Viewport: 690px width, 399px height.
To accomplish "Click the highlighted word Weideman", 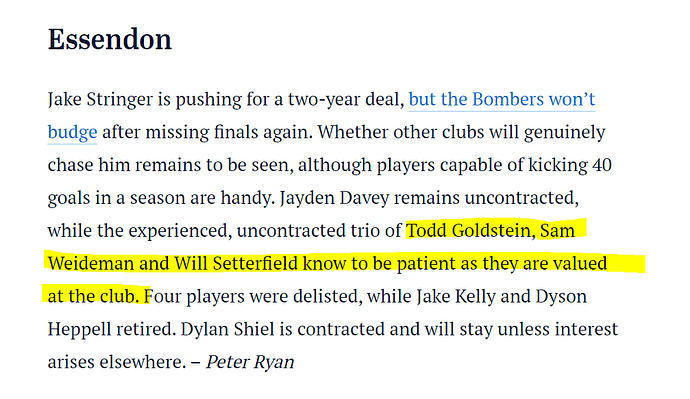I will [x=91, y=264].
